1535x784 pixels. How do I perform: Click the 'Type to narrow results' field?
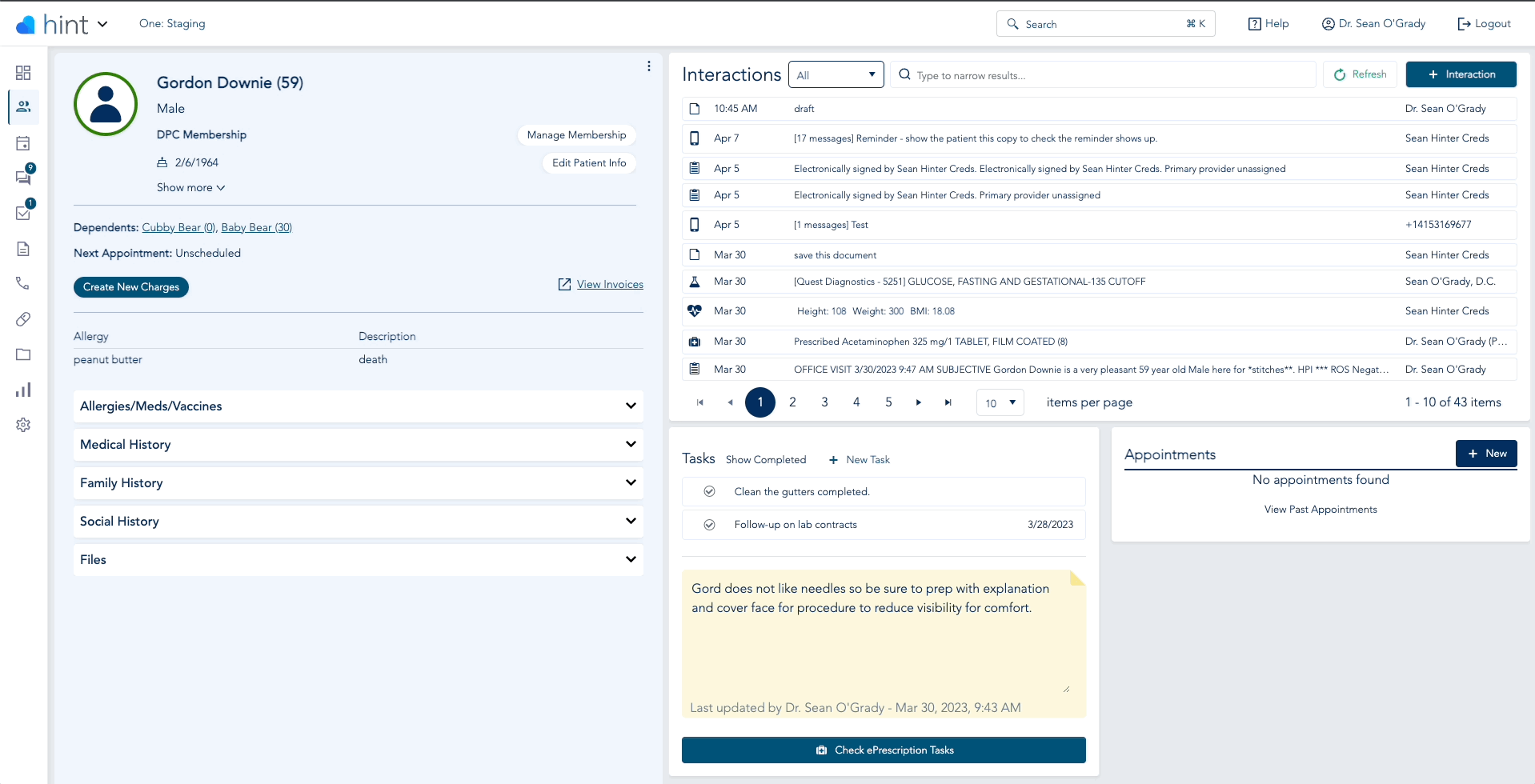click(x=1103, y=75)
